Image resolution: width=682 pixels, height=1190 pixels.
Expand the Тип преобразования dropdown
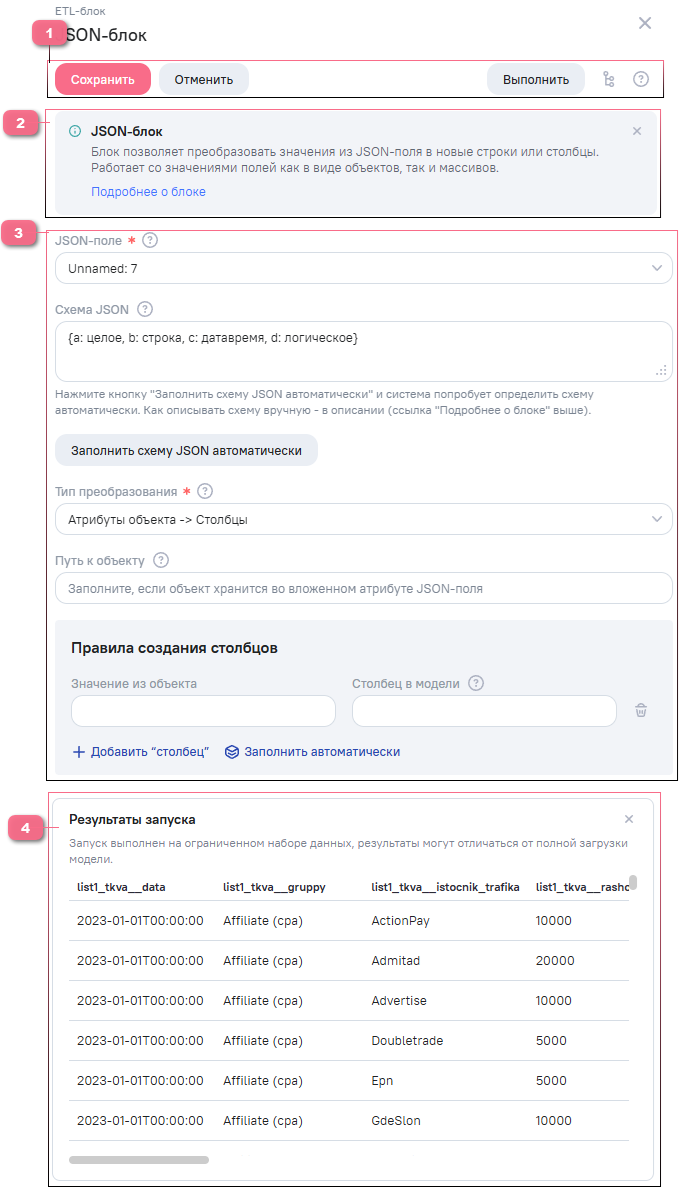[x=363, y=519]
